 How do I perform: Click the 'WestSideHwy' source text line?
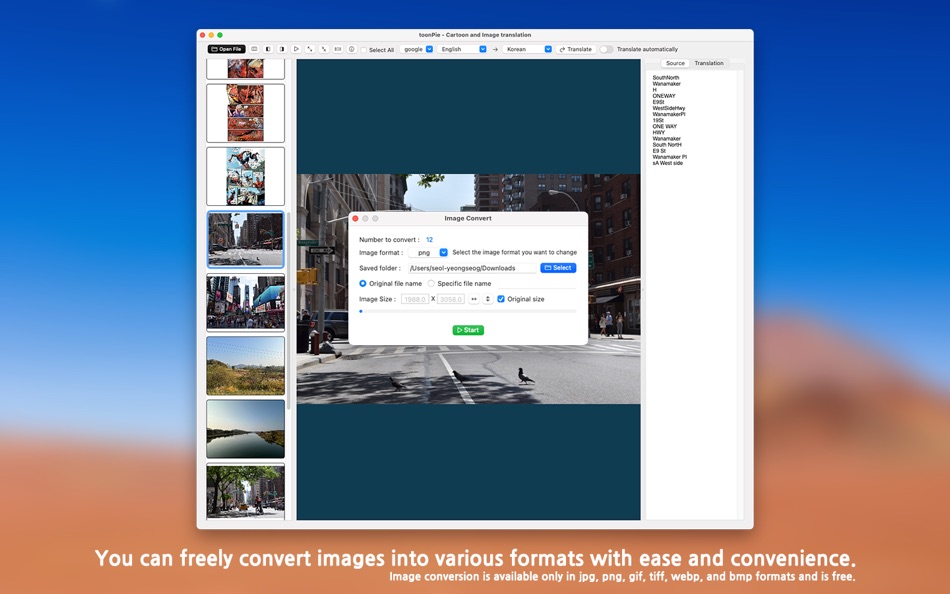point(668,108)
